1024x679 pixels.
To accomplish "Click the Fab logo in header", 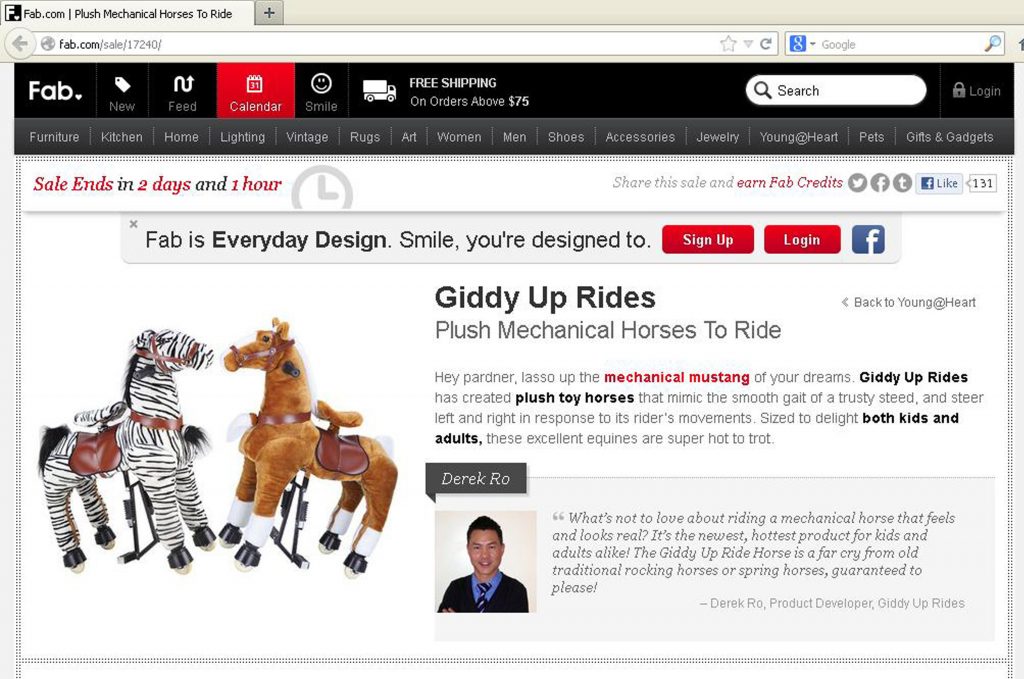I will (x=55, y=91).
